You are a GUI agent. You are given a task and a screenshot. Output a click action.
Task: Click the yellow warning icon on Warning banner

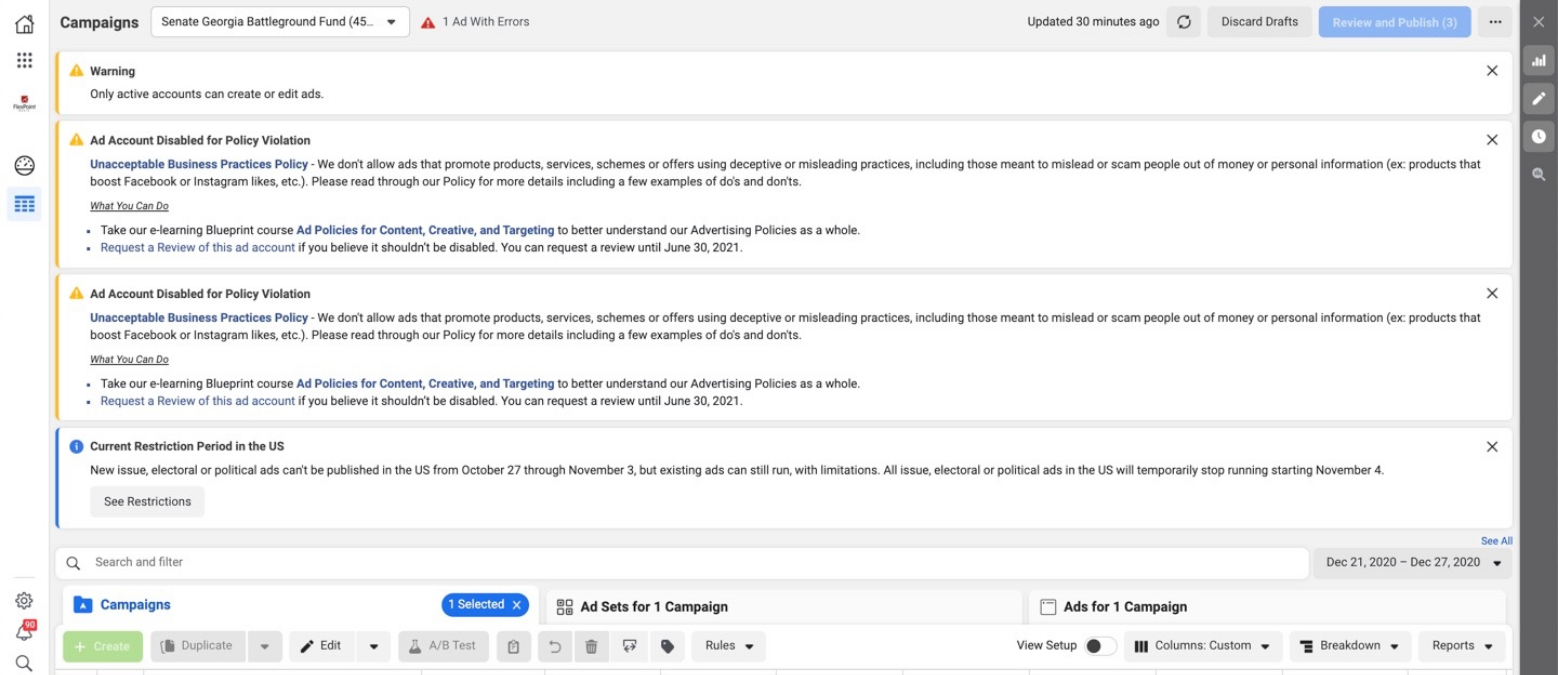pyautogui.click(x=76, y=71)
